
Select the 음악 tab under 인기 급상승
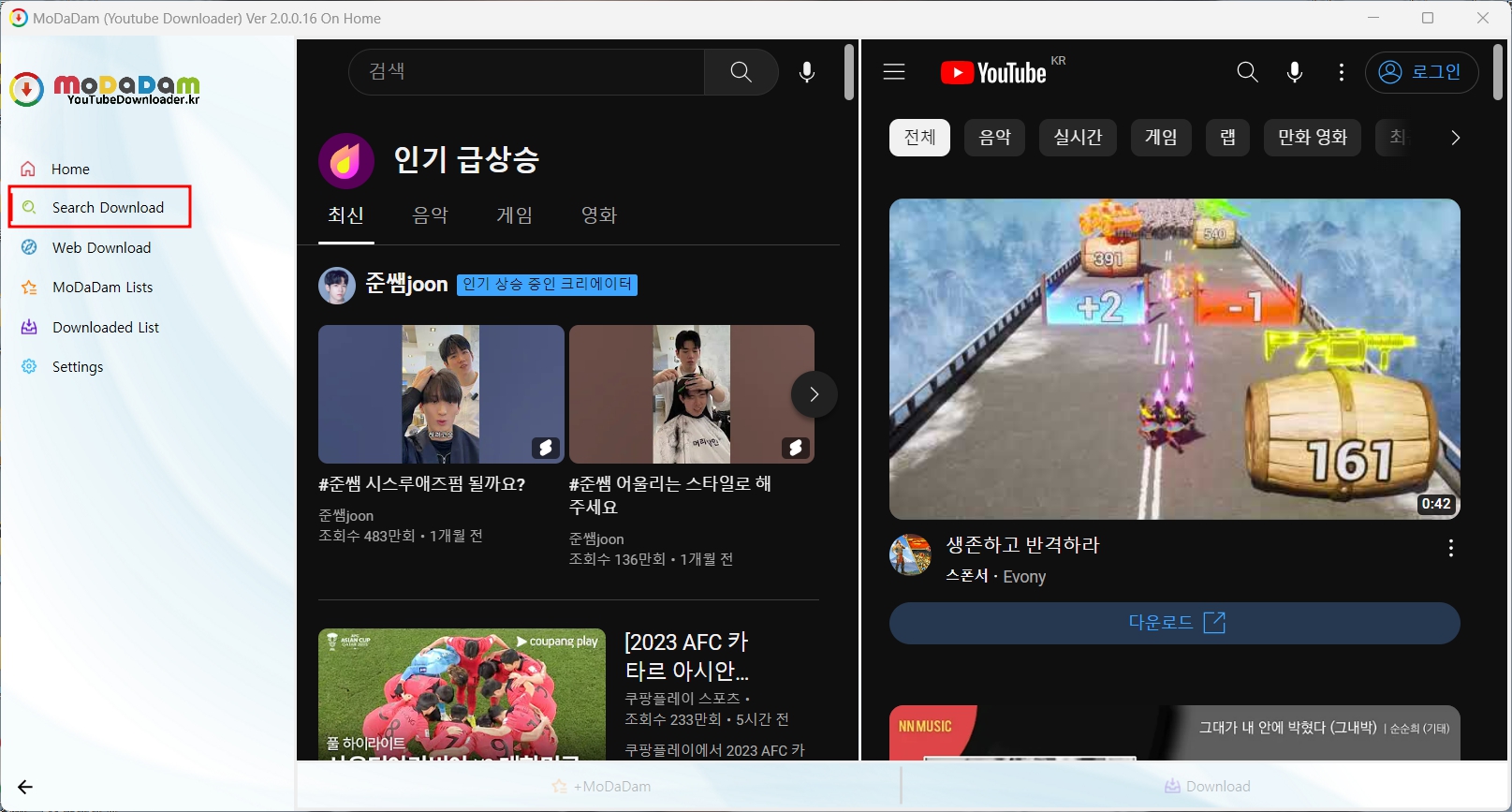(x=431, y=215)
